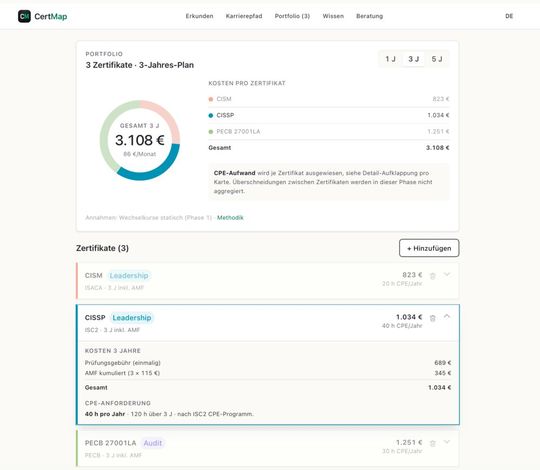This screenshot has width=540, height=470.
Task: Click trash icon on PECB 27001LA card
Action: (x=433, y=443)
